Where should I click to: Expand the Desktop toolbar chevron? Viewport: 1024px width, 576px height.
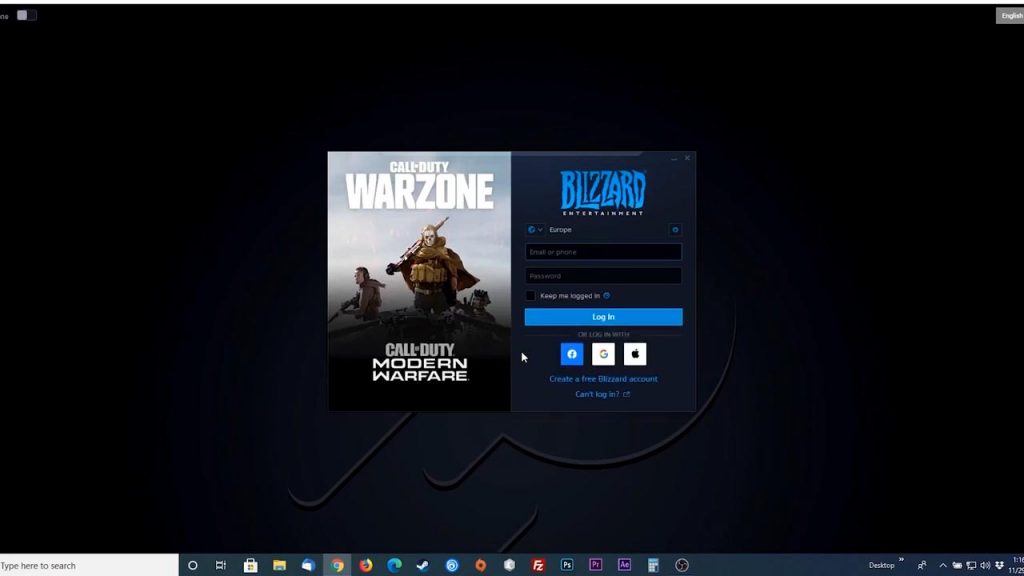point(901,560)
